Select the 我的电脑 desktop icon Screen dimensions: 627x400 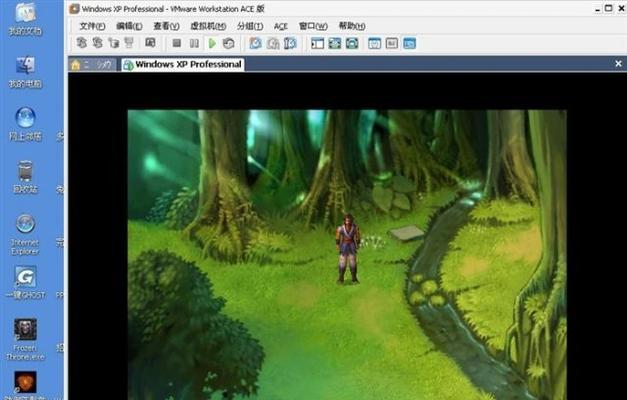25,72
